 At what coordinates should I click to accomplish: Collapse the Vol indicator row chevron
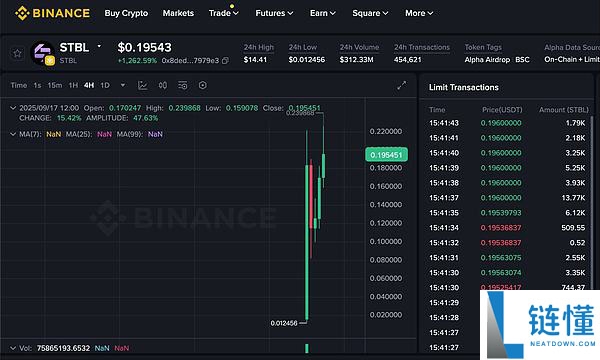(13, 348)
